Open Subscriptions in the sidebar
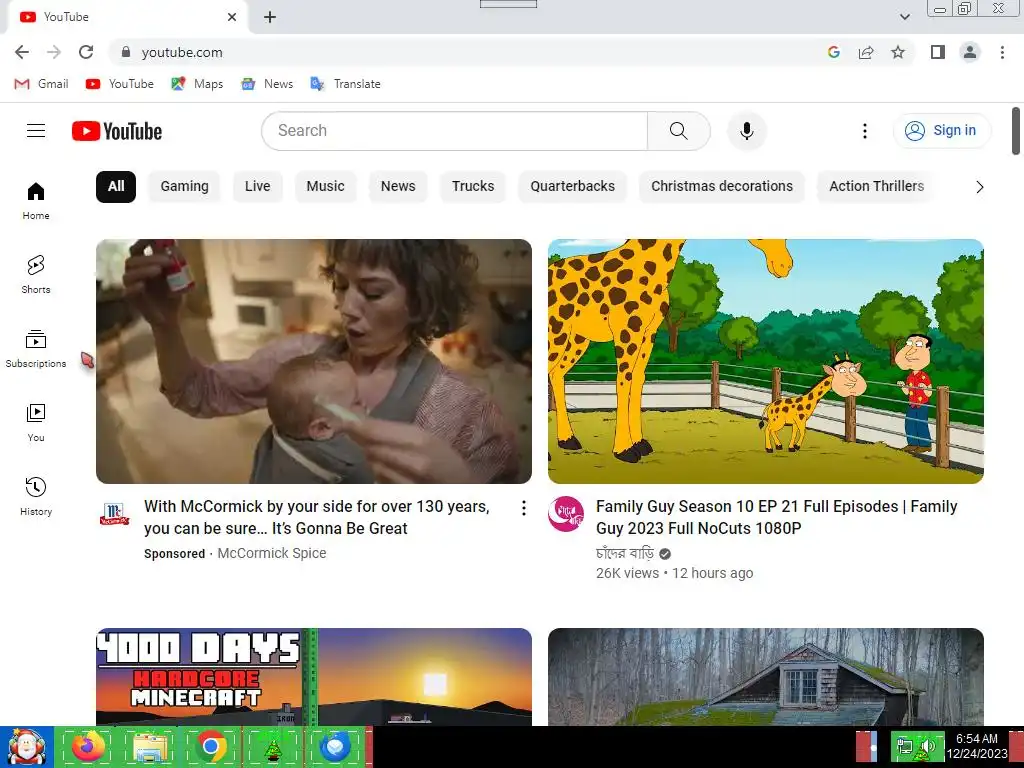The width and height of the screenshot is (1024, 768). tap(36, 349)
